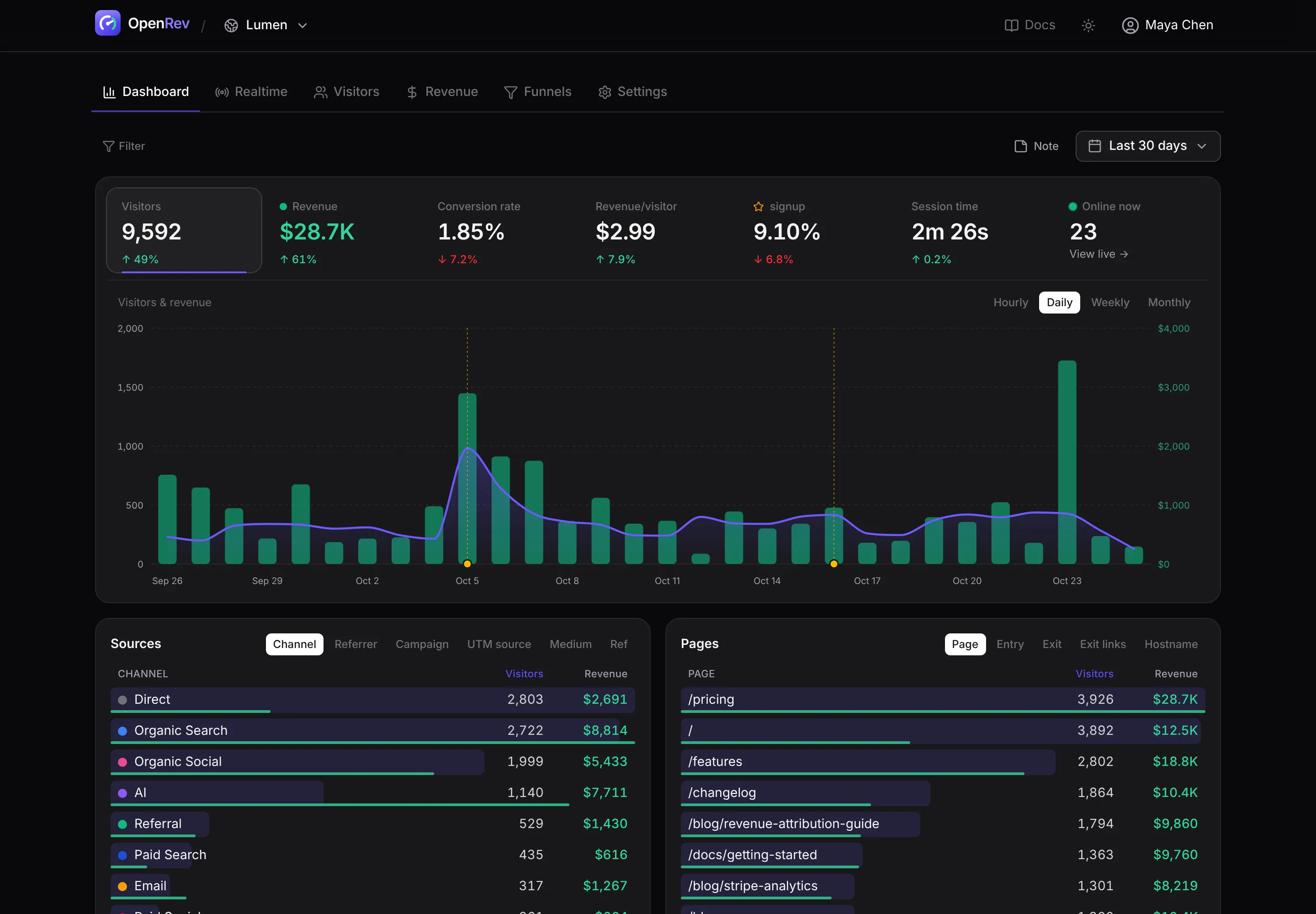
Task: Switch chart to Hourly granularity
Action: point(1011,303)
